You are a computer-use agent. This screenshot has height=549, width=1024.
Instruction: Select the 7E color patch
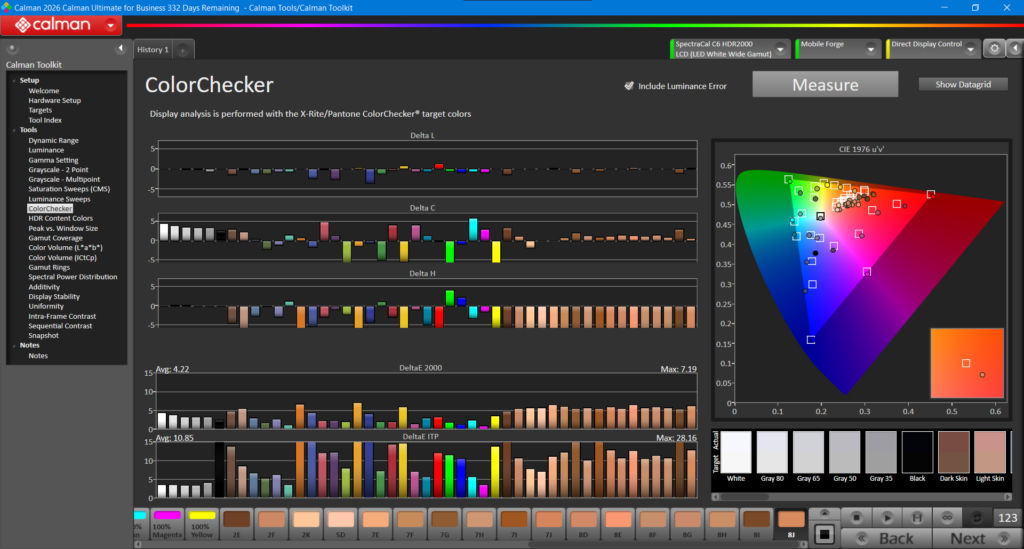pos(375,524)
